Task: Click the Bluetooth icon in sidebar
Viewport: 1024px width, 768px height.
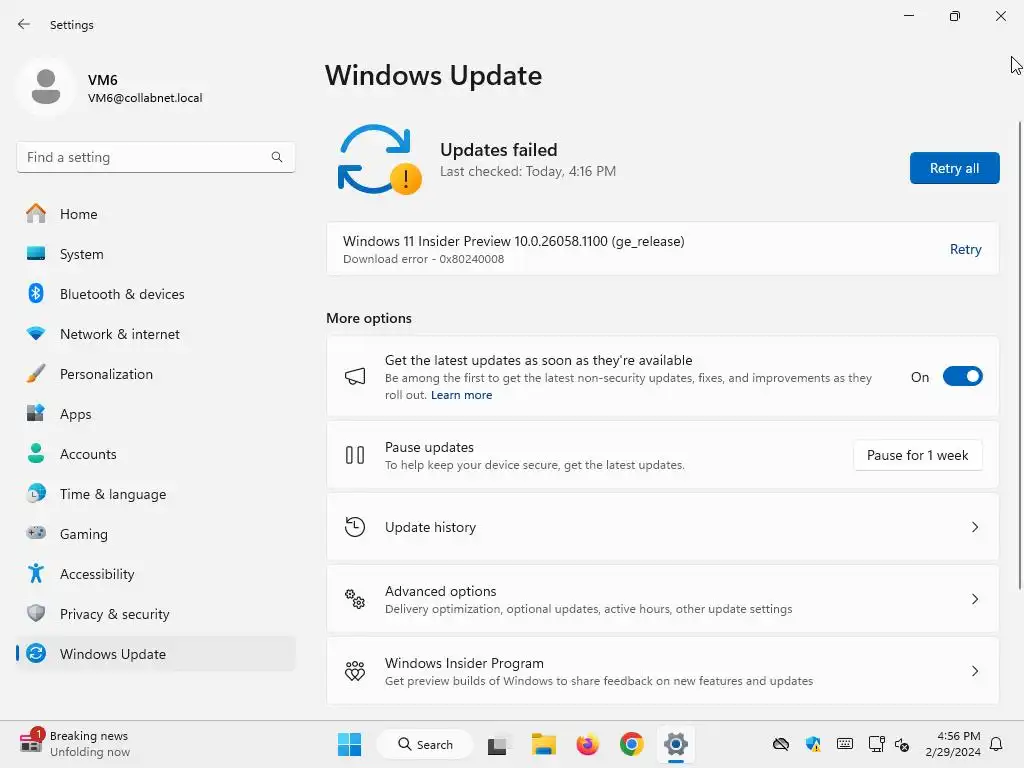Action: 36,293
